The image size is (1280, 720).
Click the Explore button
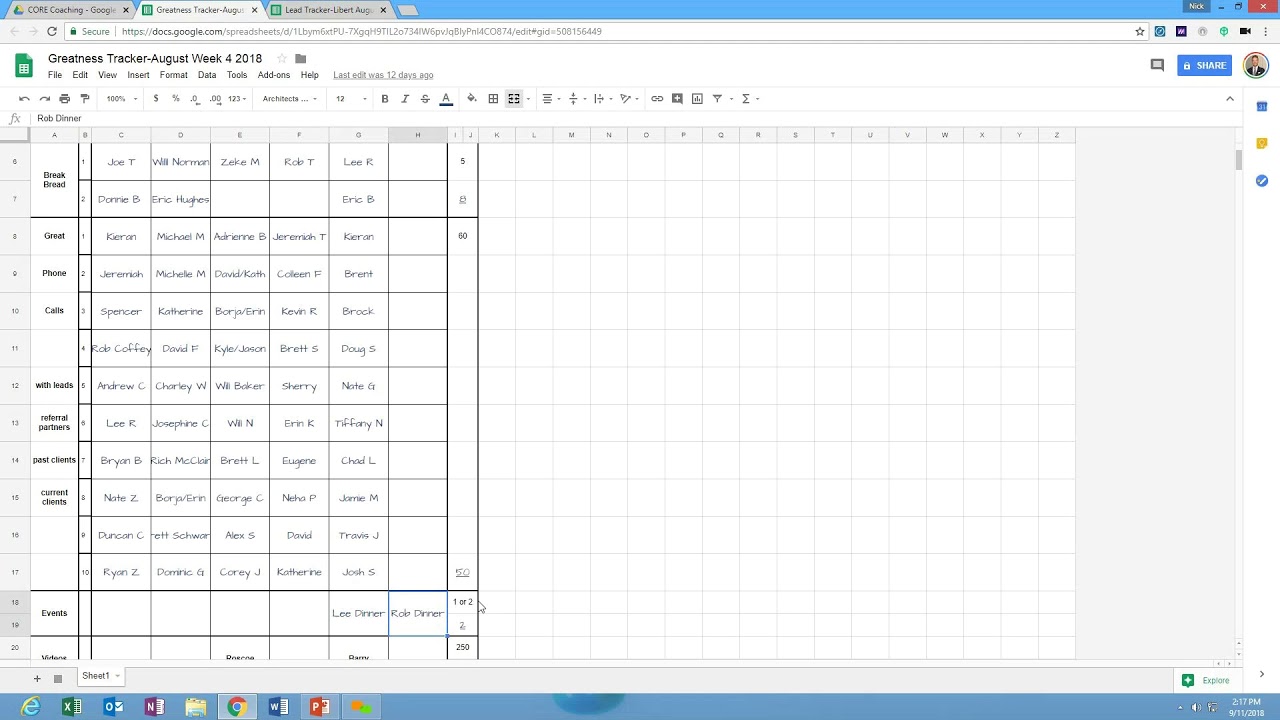click(1207, 681)
